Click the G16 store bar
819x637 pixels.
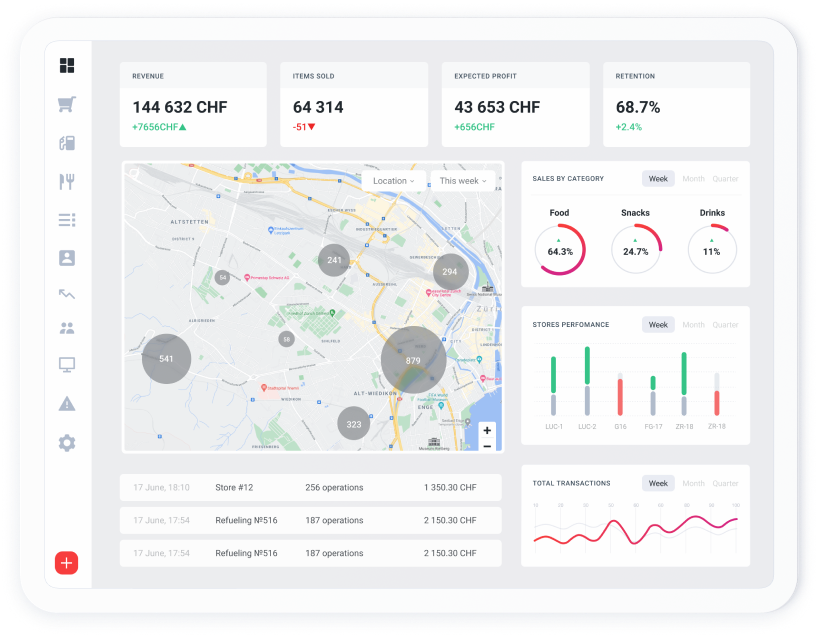[620, 394]
